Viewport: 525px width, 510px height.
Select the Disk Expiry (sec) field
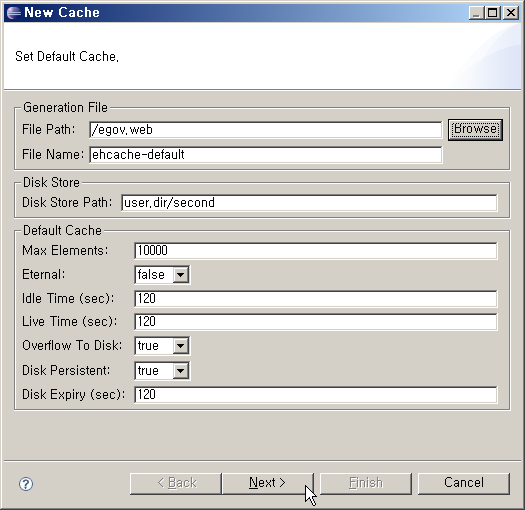316,395
